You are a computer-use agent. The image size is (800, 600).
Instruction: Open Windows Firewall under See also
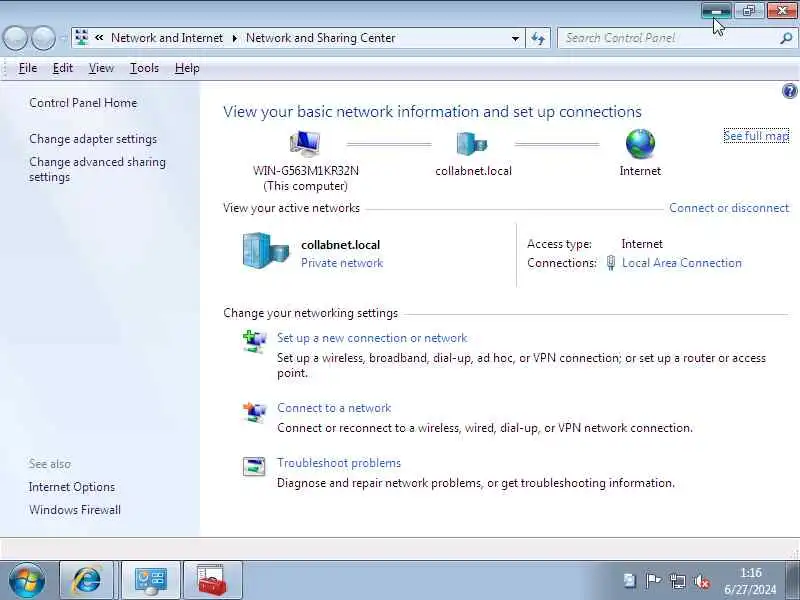click(75, 510)
